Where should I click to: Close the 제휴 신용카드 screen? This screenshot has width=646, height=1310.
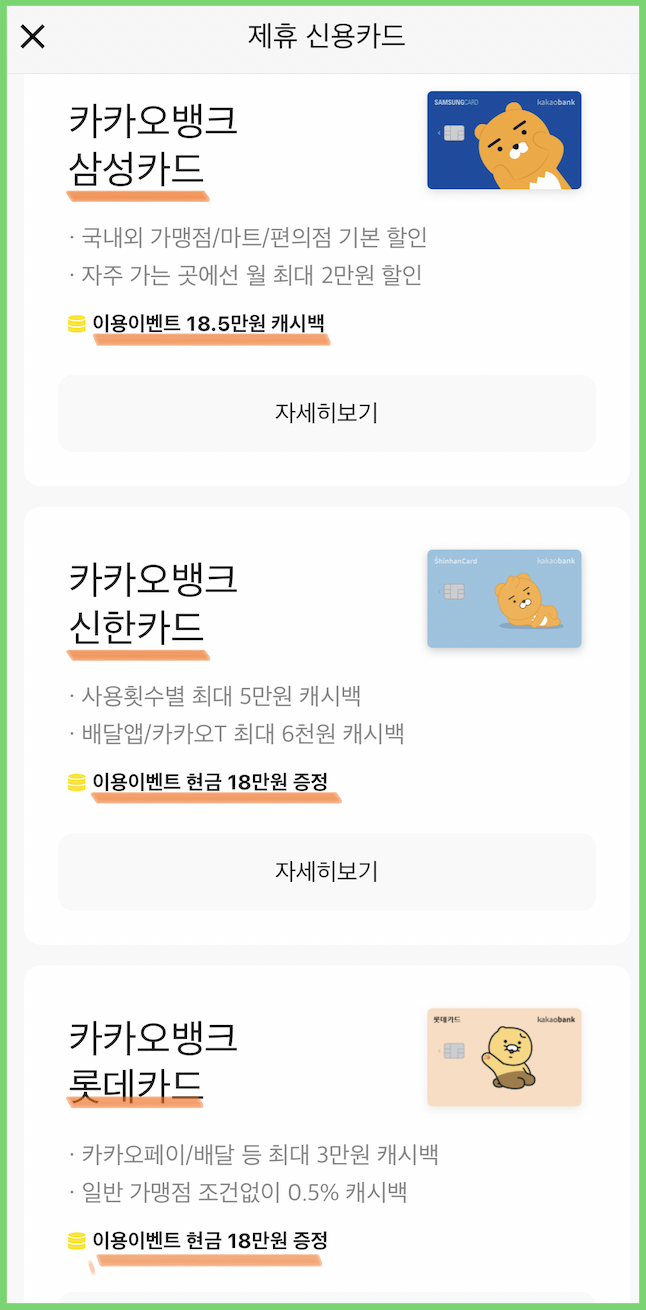tap(33, 36)
